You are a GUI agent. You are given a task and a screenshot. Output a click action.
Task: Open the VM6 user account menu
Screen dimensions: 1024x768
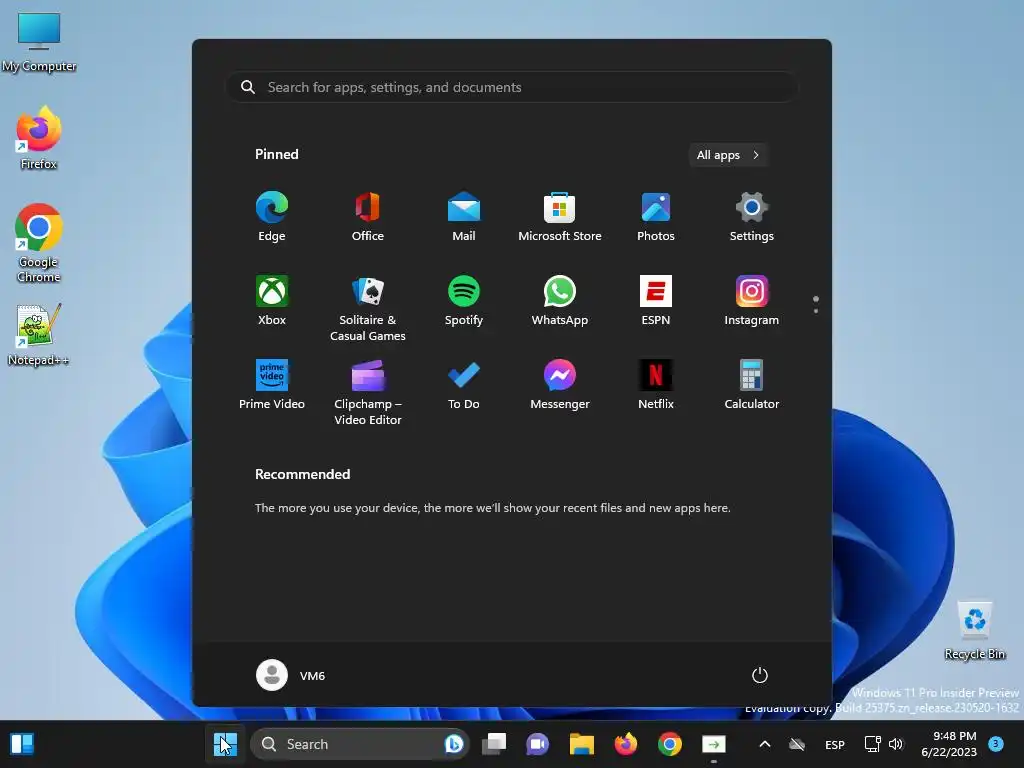point(291,675)
